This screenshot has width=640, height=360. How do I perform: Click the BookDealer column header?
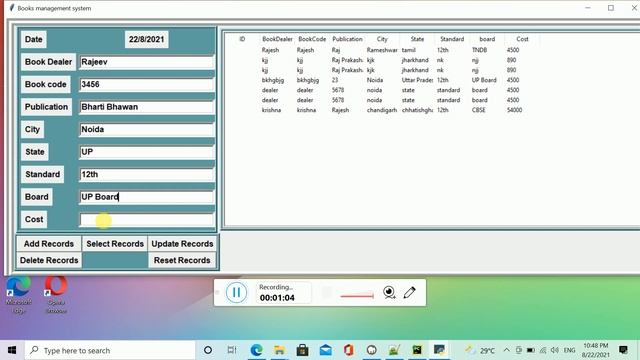tap(277, 39)
